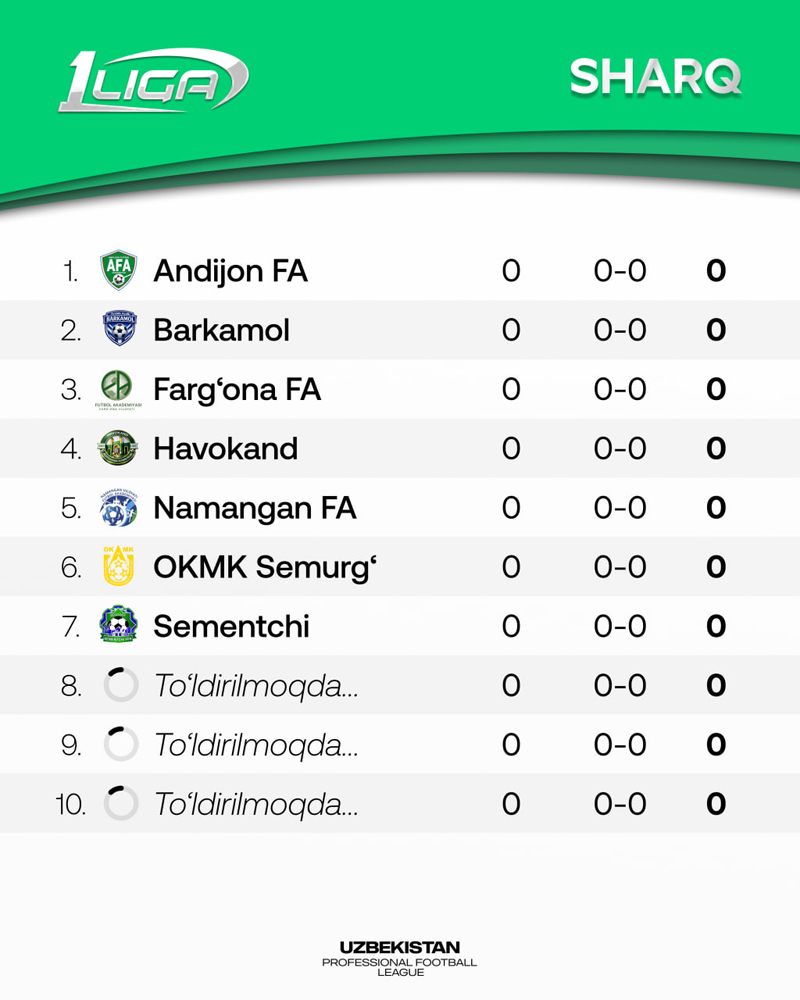Click Havokand's 0-0 goal record
The height and width of the screenshot is (1000, 800).
(620, 449)
